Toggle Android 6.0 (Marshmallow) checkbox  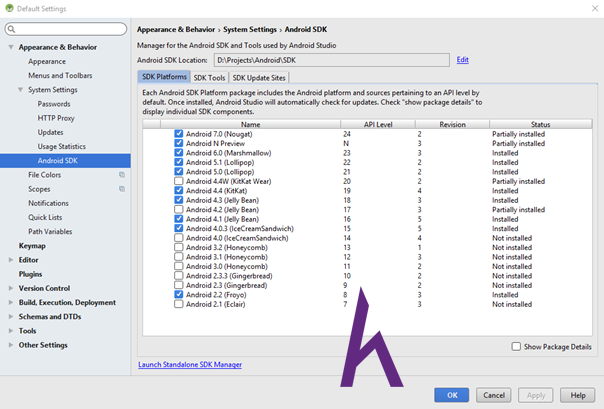click(178, 153)
